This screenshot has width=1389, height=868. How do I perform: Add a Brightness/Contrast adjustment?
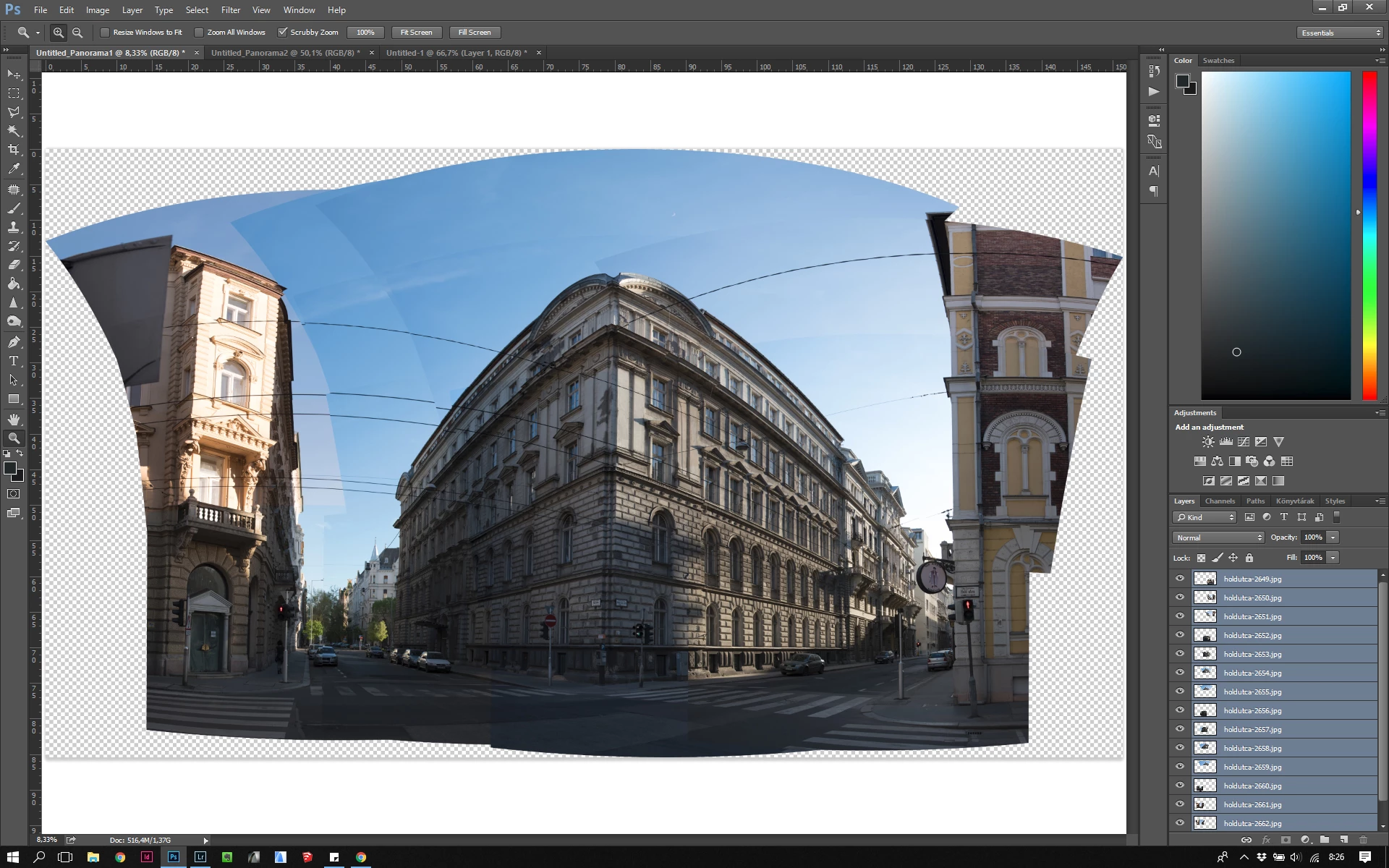pos(1208,442)
